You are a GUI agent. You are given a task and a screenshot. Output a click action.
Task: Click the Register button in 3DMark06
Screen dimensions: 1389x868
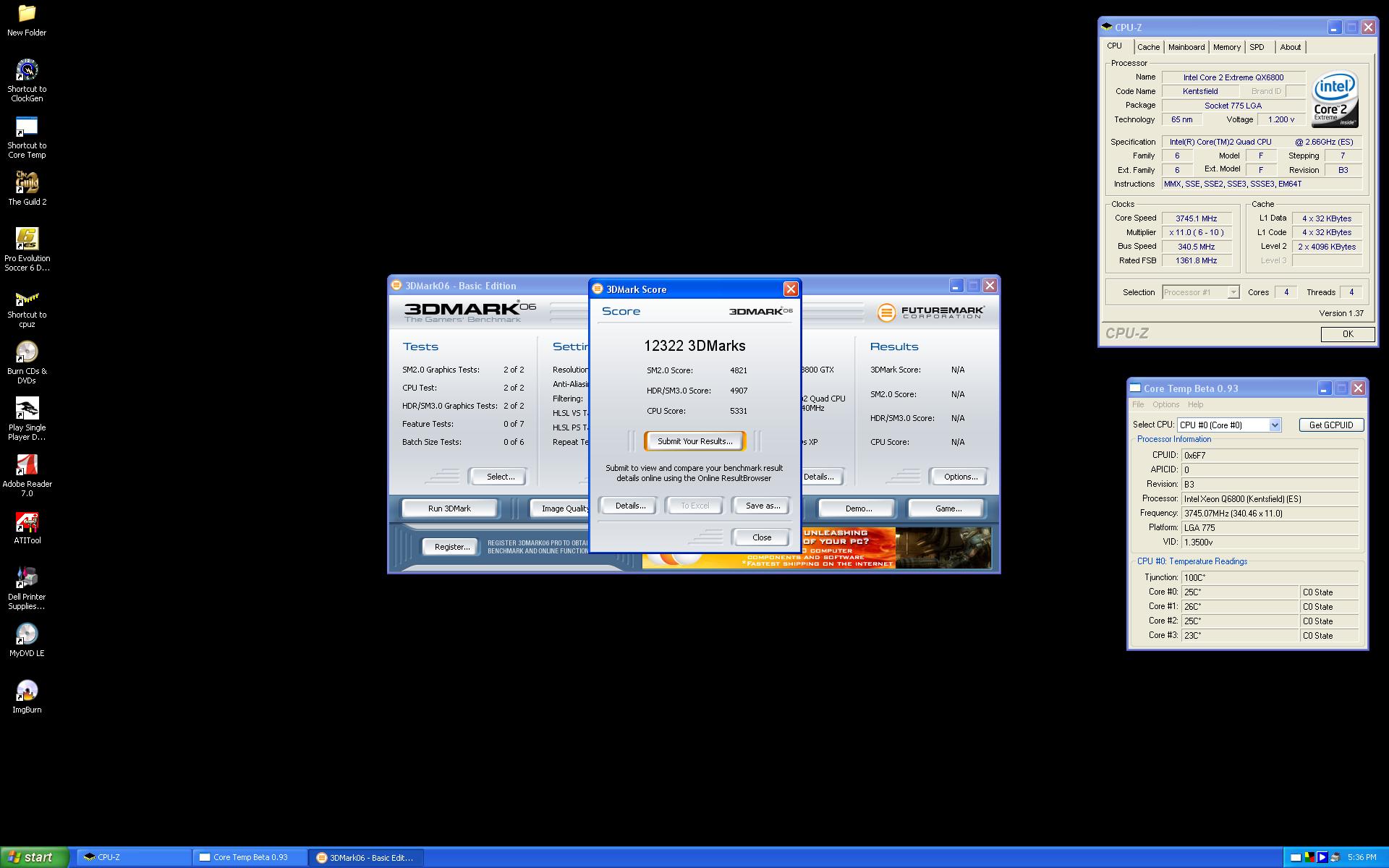pos(451,547)
